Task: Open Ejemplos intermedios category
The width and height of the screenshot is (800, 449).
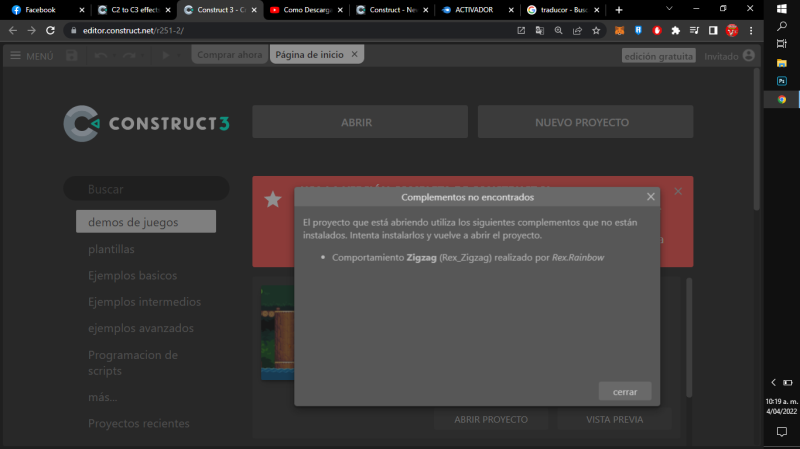Action: pos(144,302)
